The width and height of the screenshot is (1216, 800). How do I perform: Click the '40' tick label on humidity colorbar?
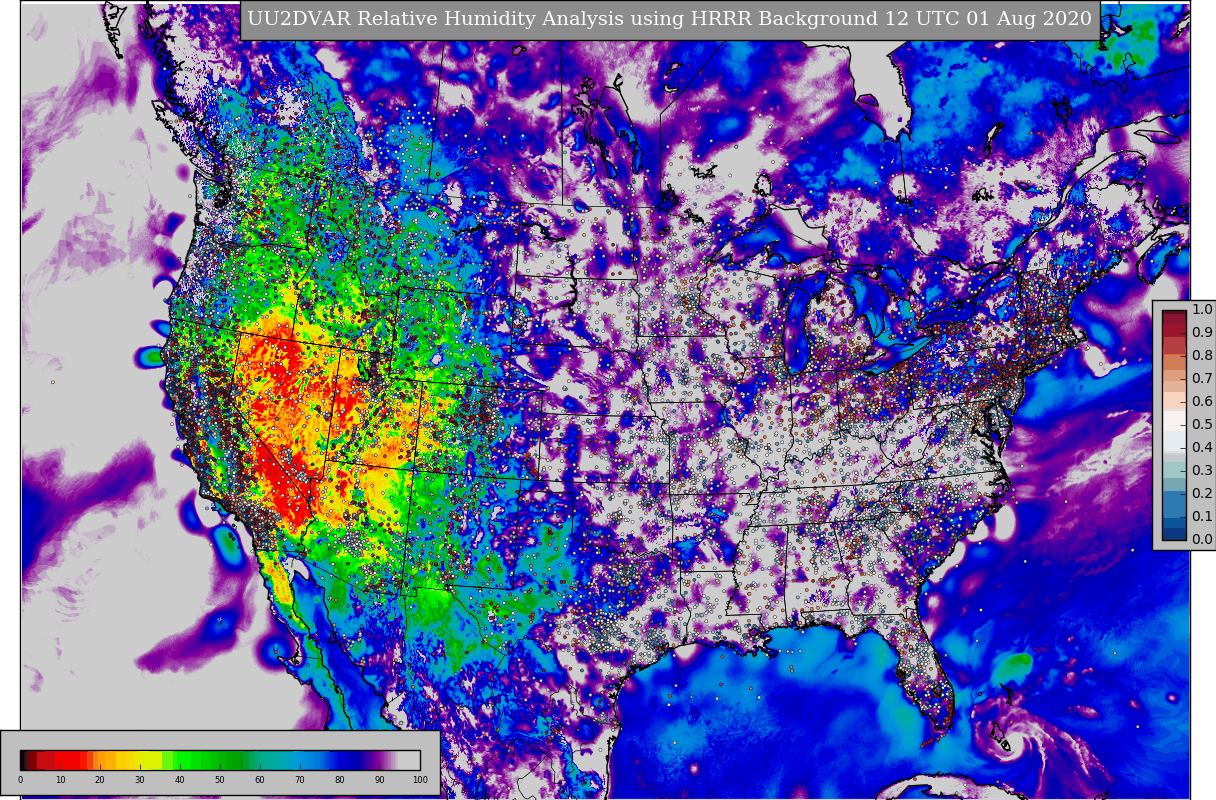[x=180, y=779]
